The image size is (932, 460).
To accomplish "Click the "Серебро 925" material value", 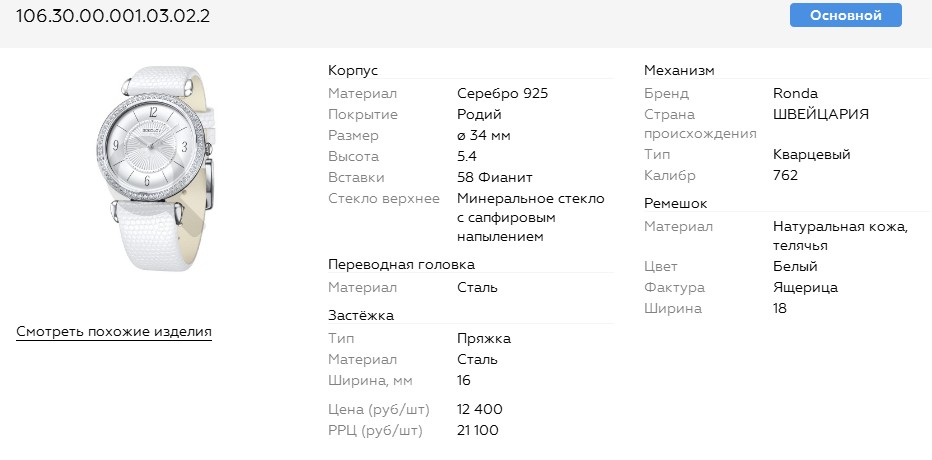I will coord(502,93).
